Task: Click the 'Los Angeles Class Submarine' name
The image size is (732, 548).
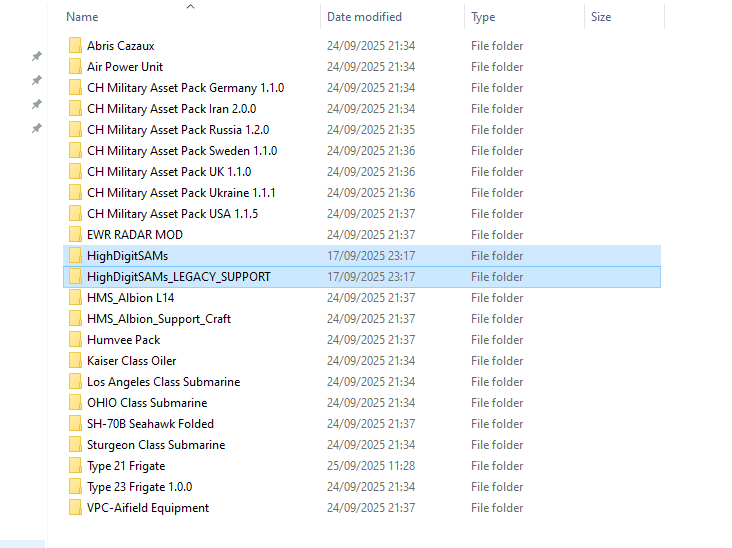Action: (163, 382)
